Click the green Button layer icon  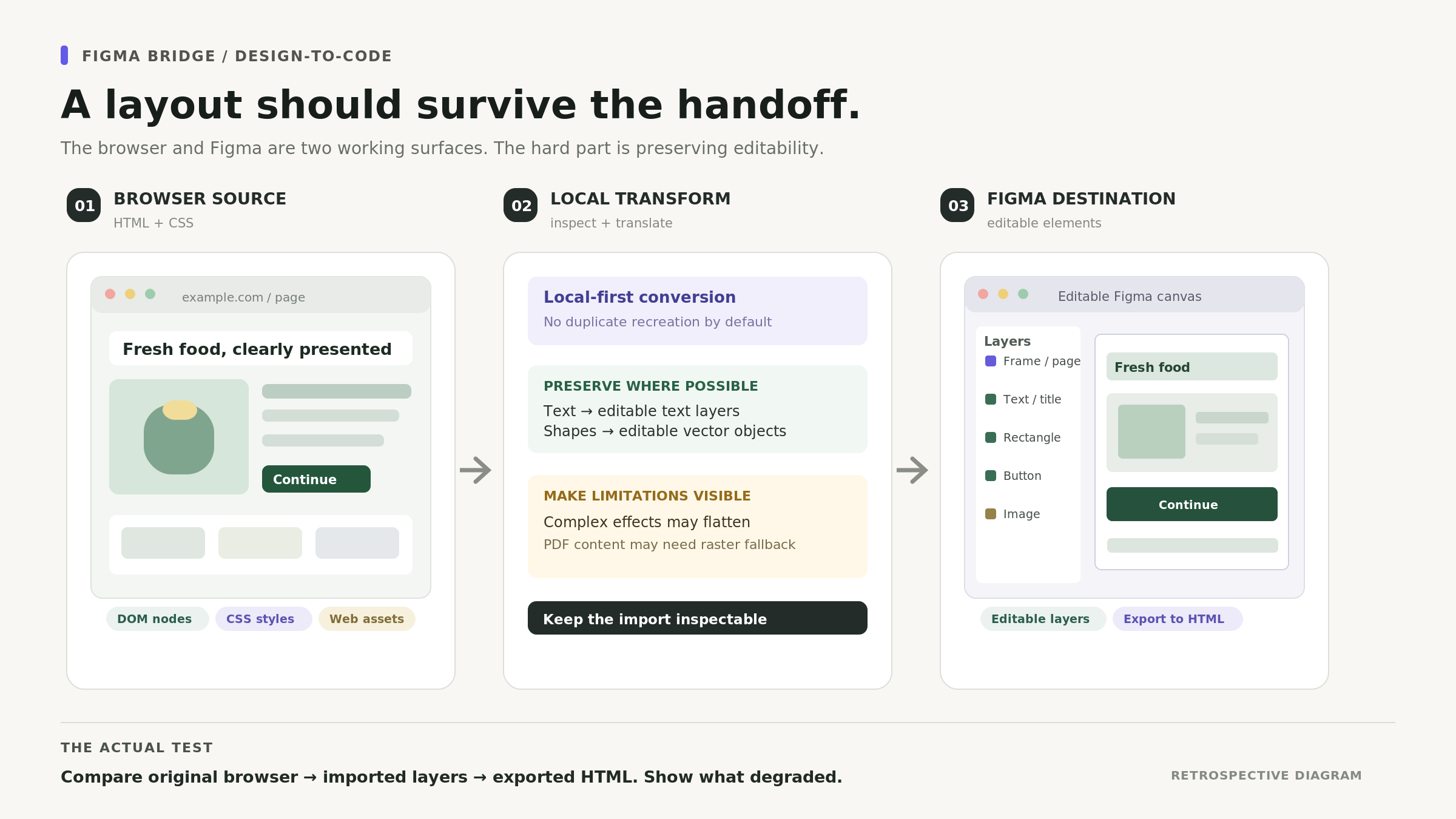pyautogui.click(x=991, y=476)
